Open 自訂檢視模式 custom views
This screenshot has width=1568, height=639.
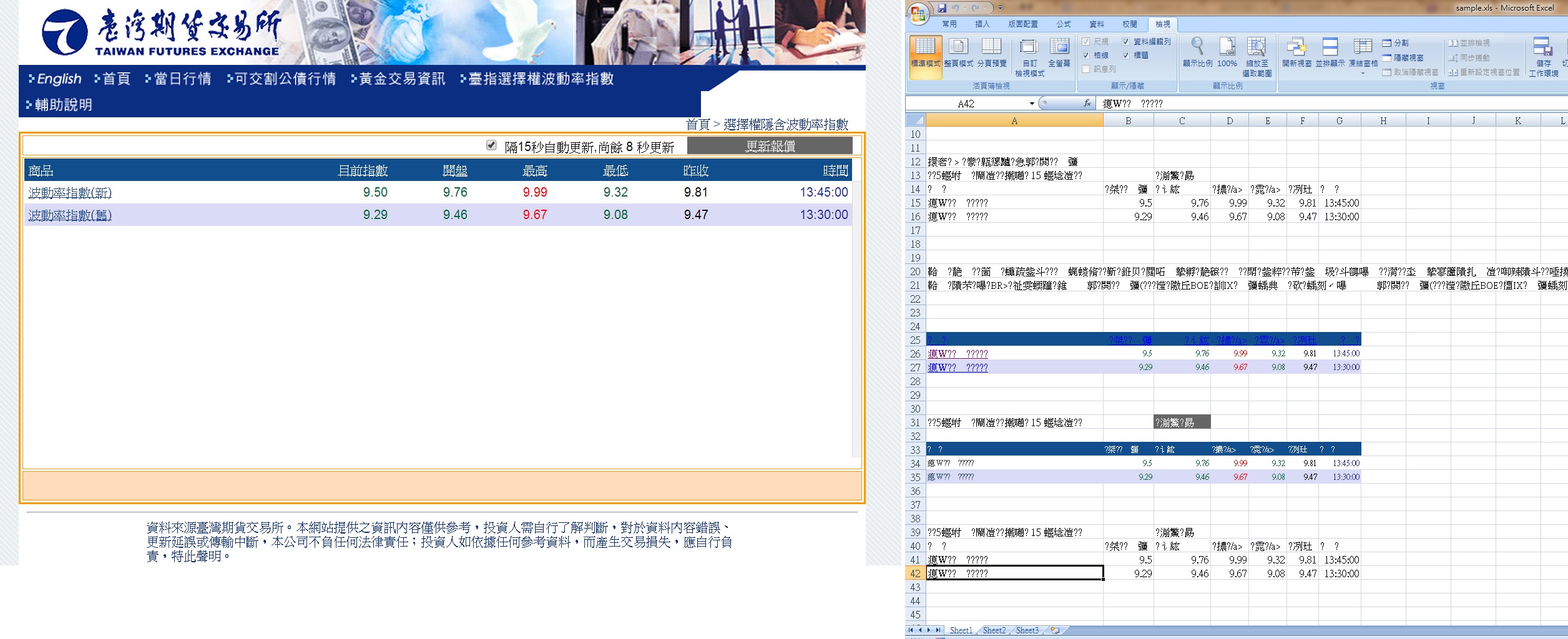[1029, 57]
